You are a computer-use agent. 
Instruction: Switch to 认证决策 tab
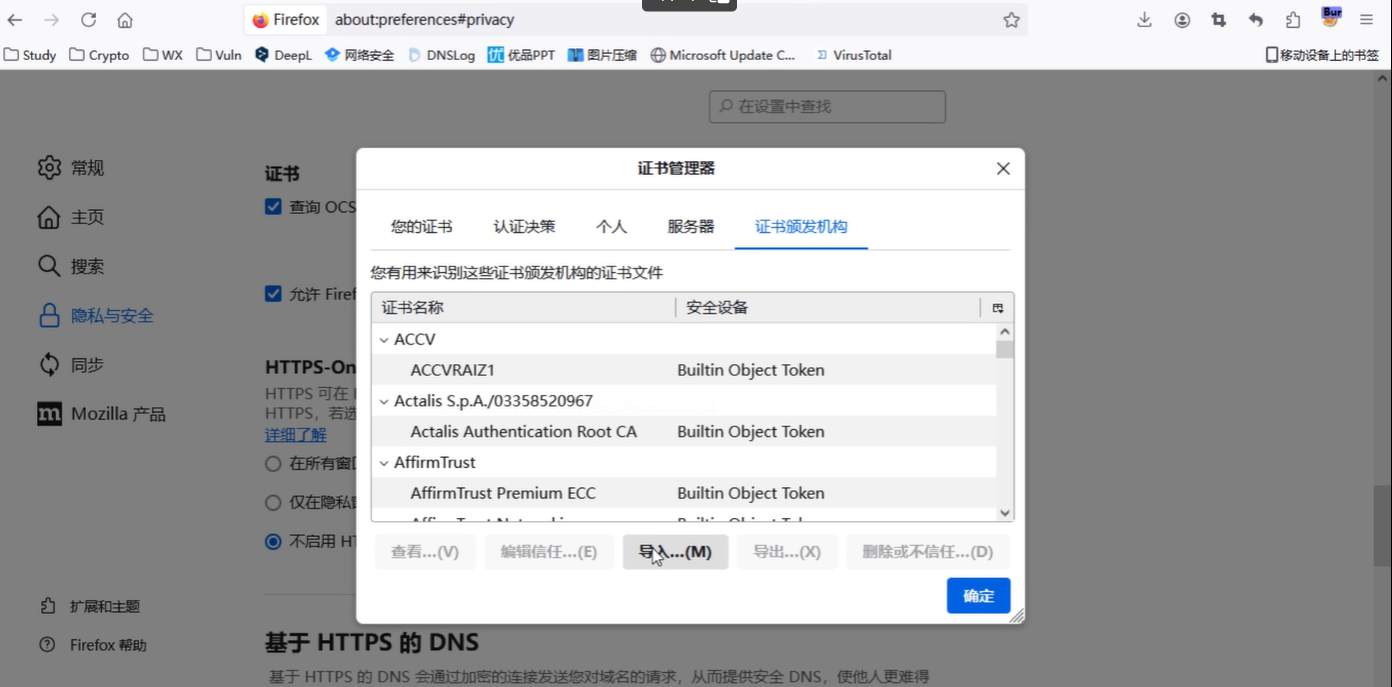coord(524,227)
